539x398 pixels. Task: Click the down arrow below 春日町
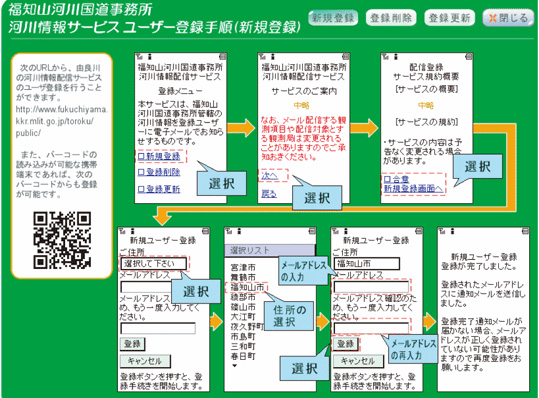click(x=234, y=366)
